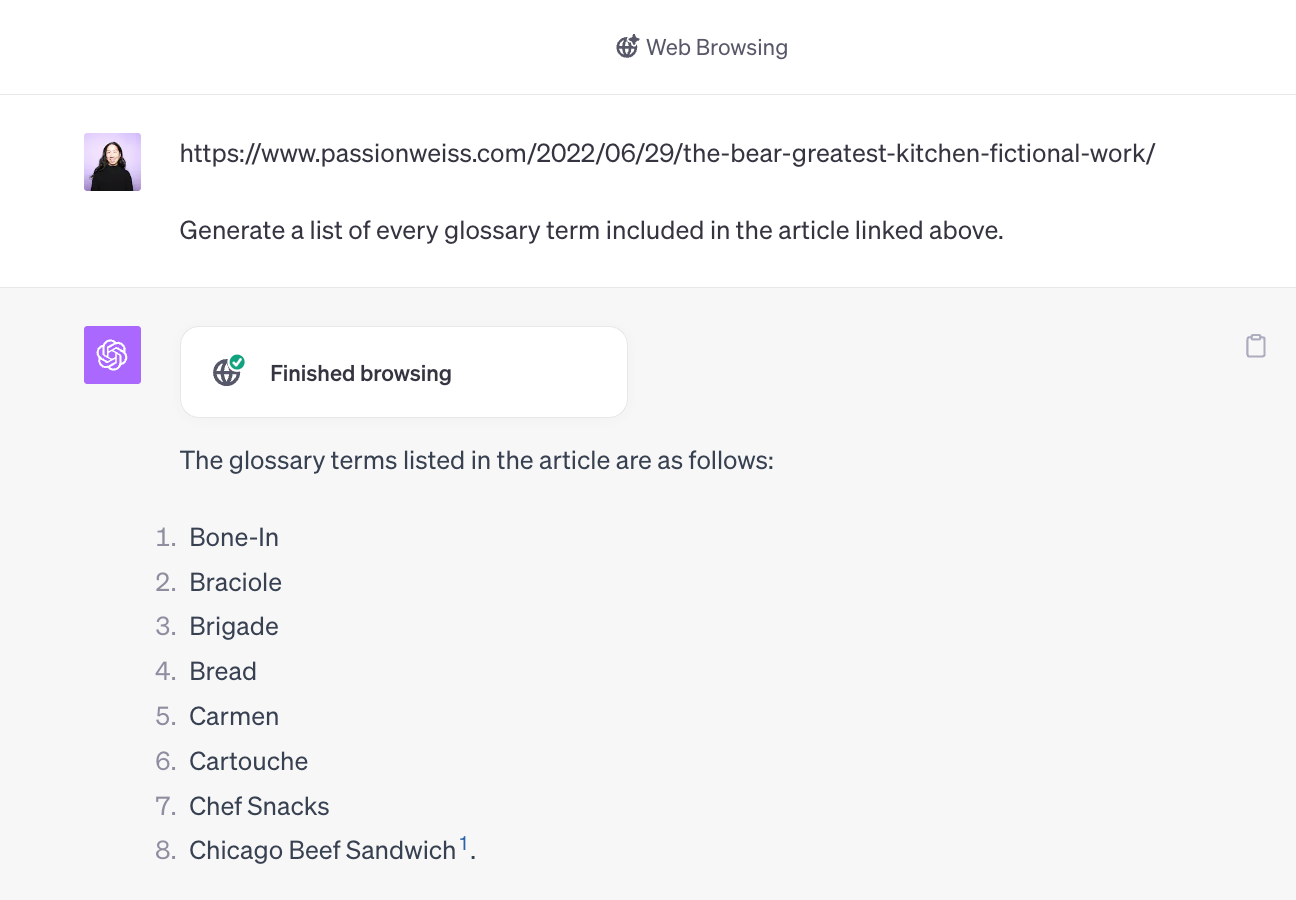Viewport: 1296px width, 900px height.
Task: Click the 'Bone-In' list item
Action: (x=234, y=537)
